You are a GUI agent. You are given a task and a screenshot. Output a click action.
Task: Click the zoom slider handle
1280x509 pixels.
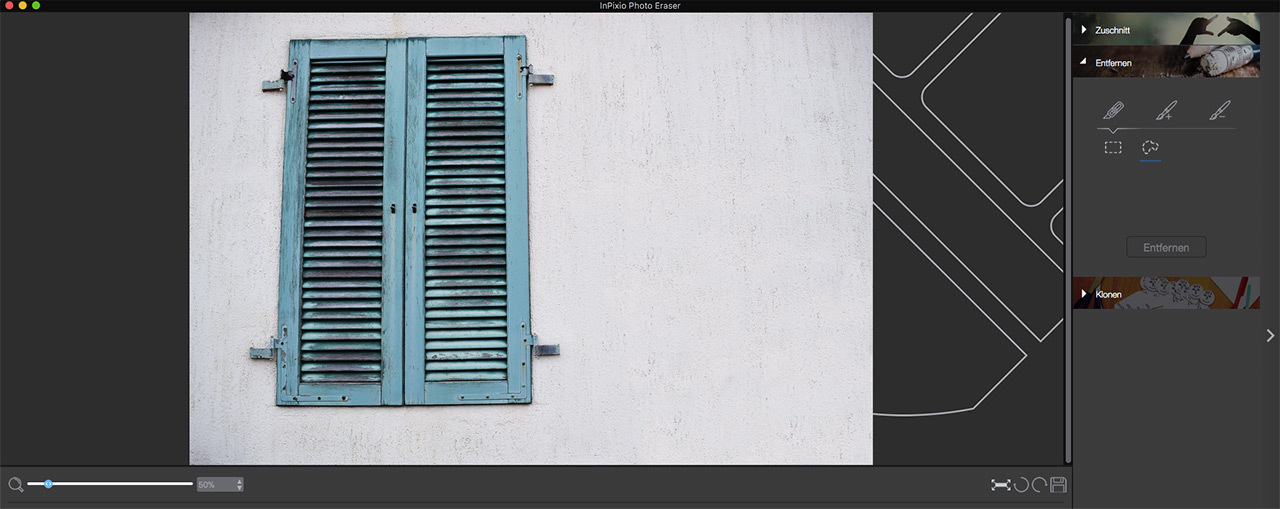pyautogui.click(x=47, y=484)
